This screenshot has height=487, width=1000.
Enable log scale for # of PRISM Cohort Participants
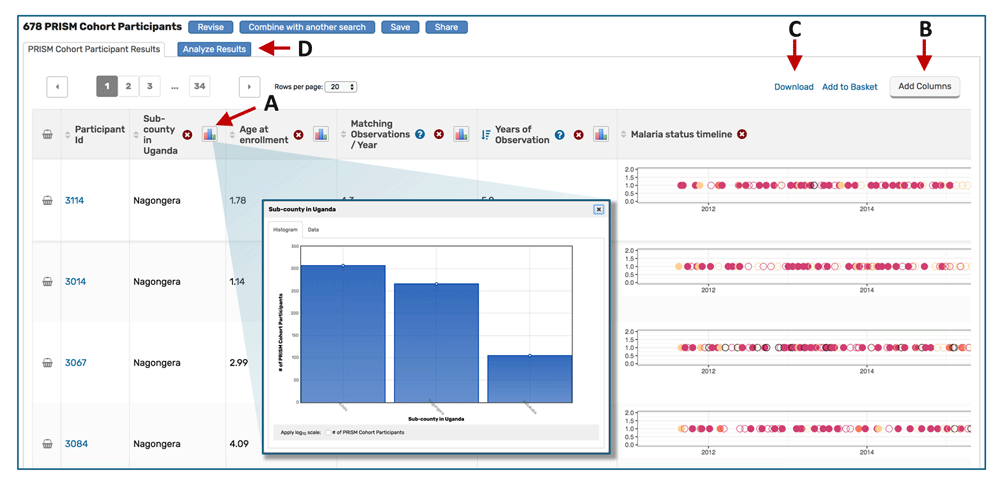click(x=328, y=432)
